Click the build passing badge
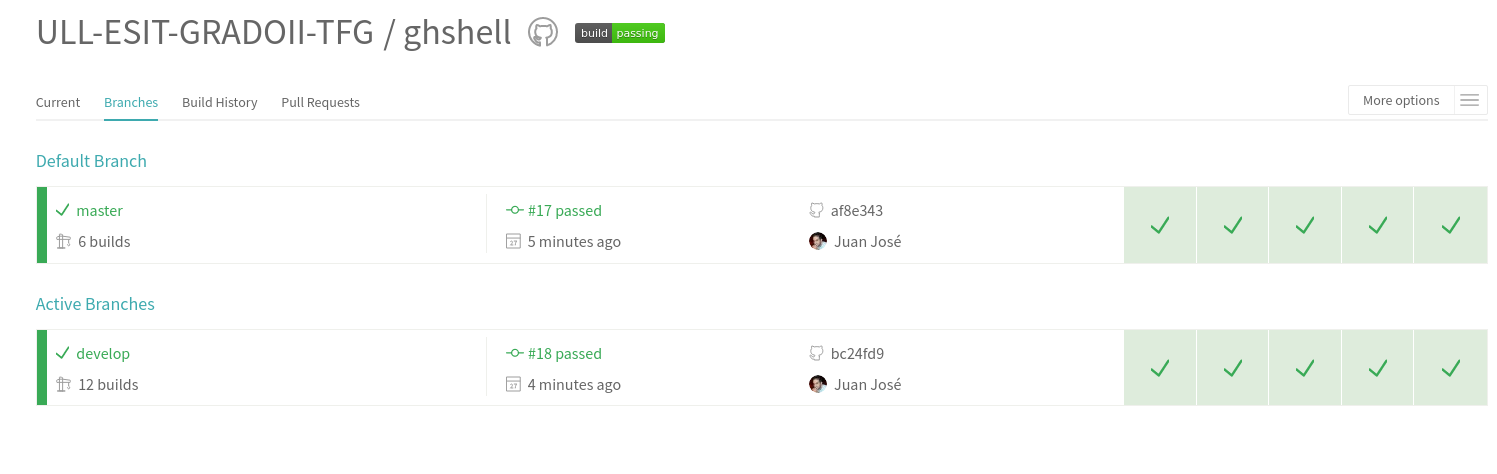 pos(620,33)
